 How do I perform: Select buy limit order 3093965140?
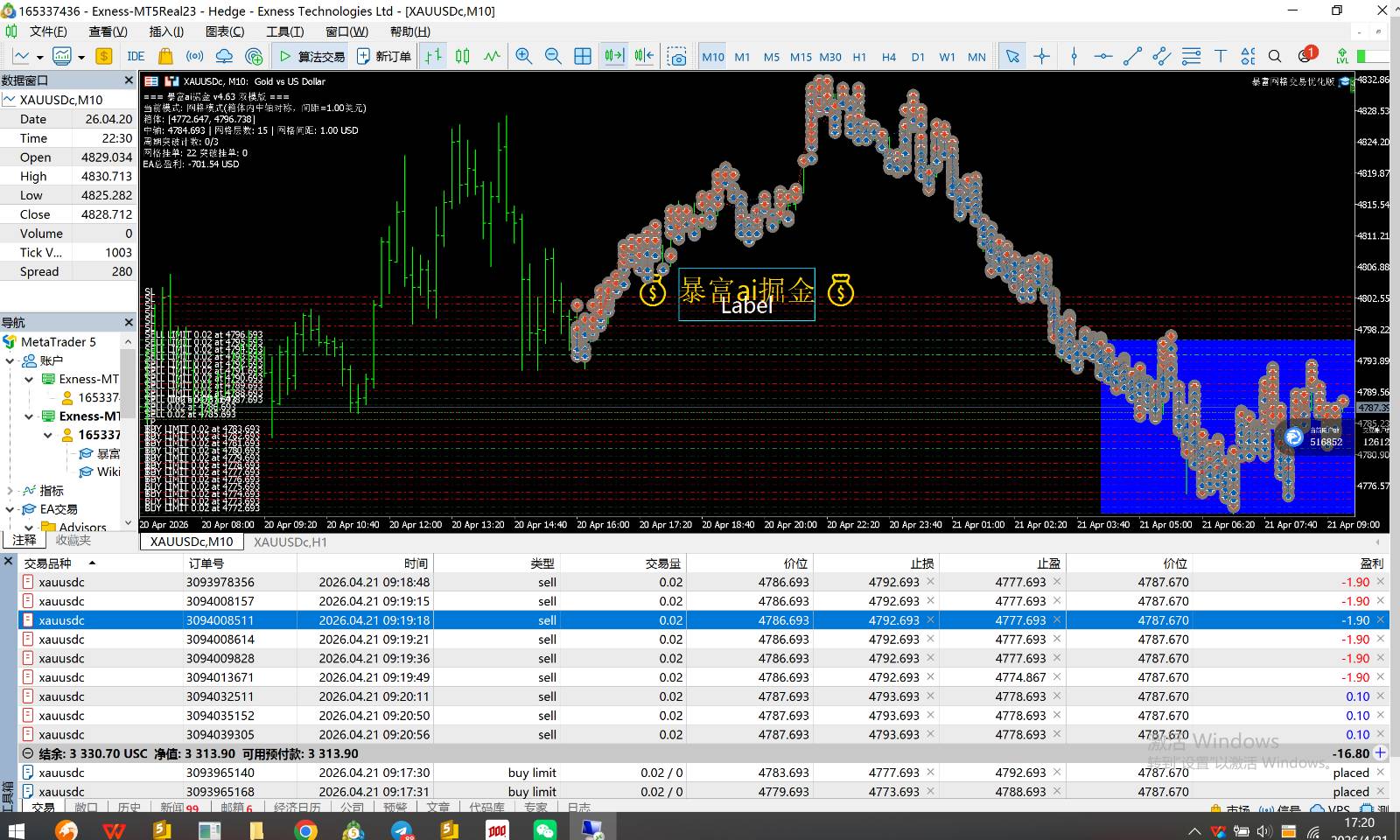click(703, 773)
